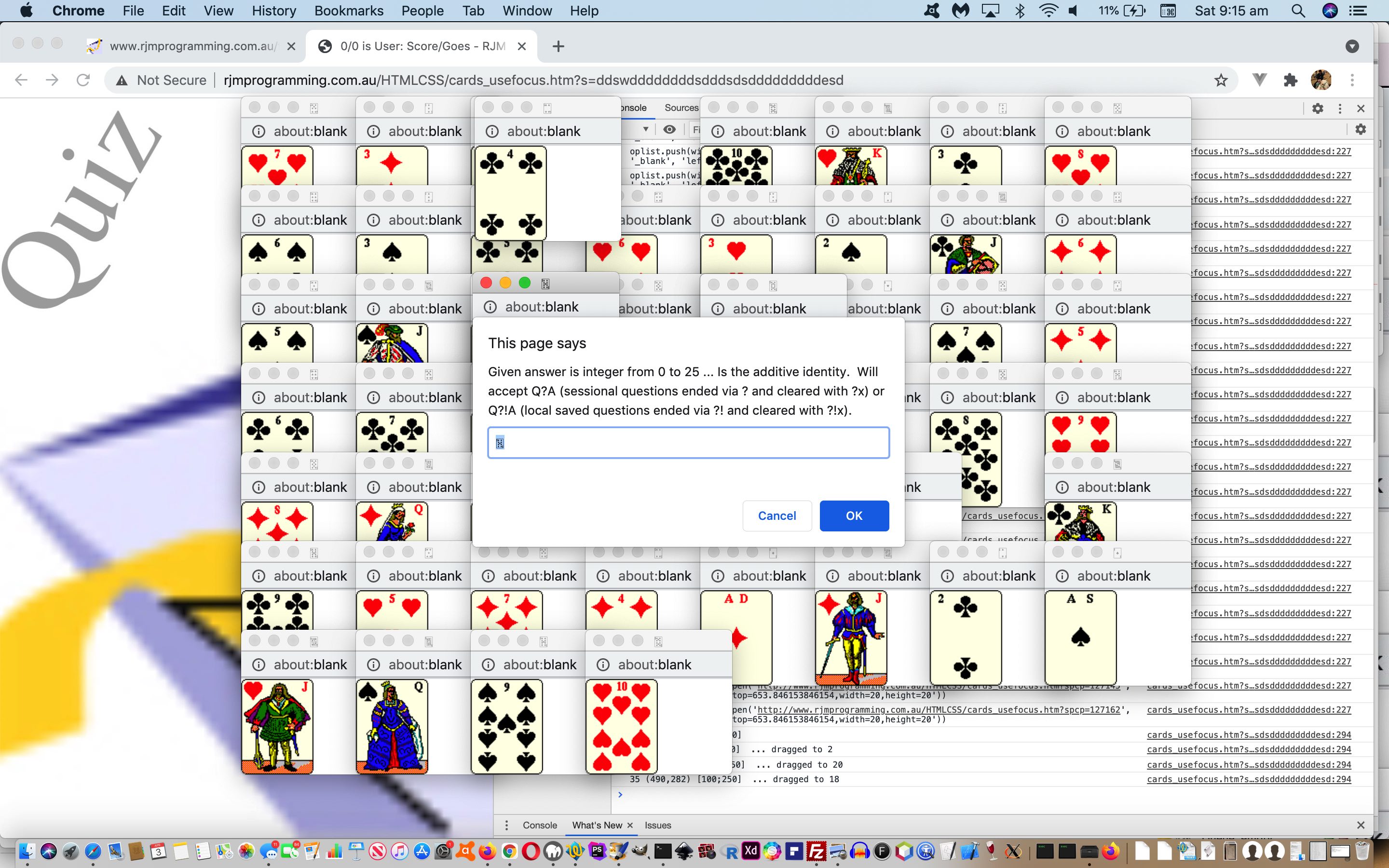Screen dimensions: 1389x868
Task: Open Siri from the menu bar
Action: [x=1330, y=10]
